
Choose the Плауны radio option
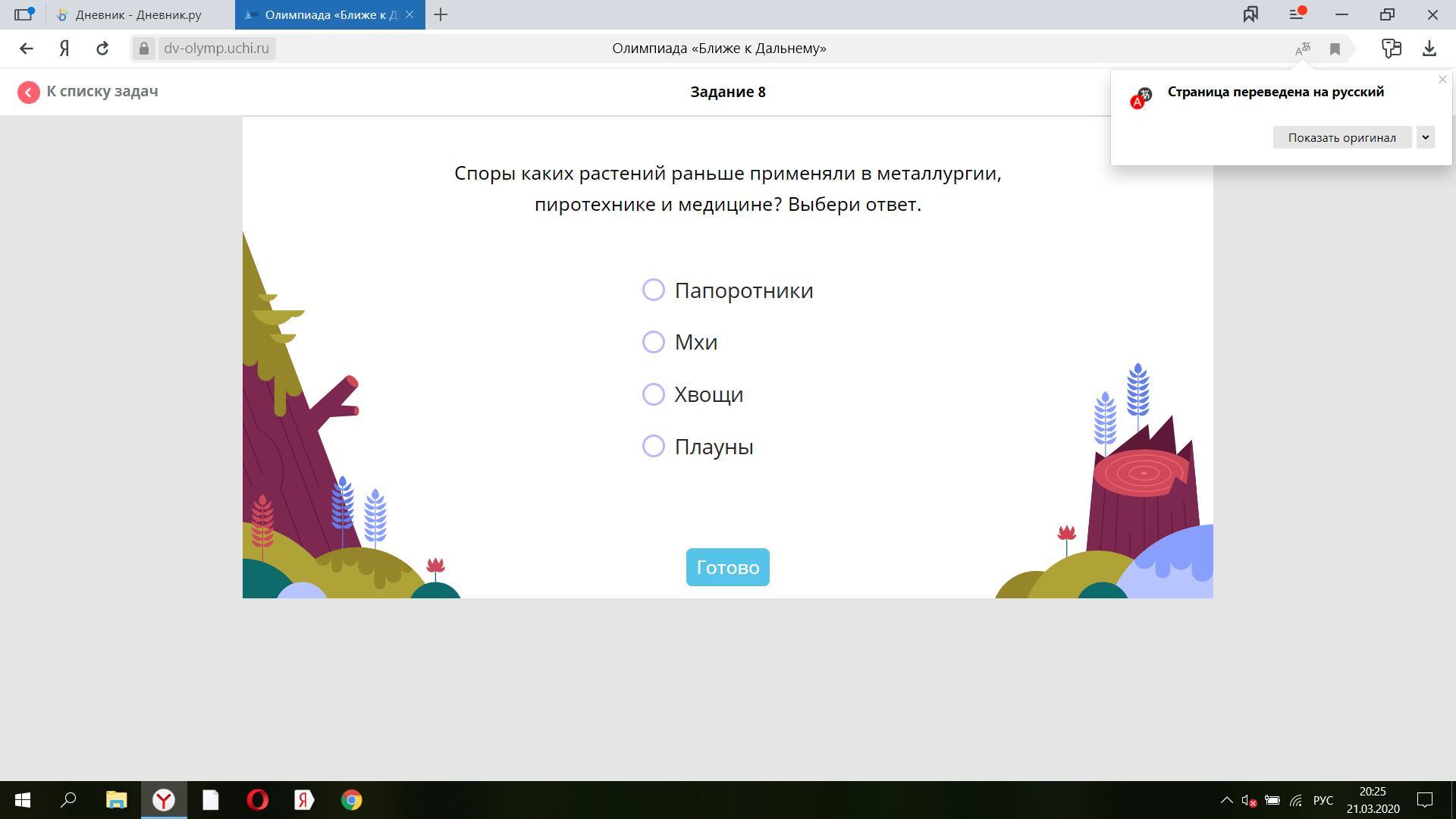[x=654, y=446]
